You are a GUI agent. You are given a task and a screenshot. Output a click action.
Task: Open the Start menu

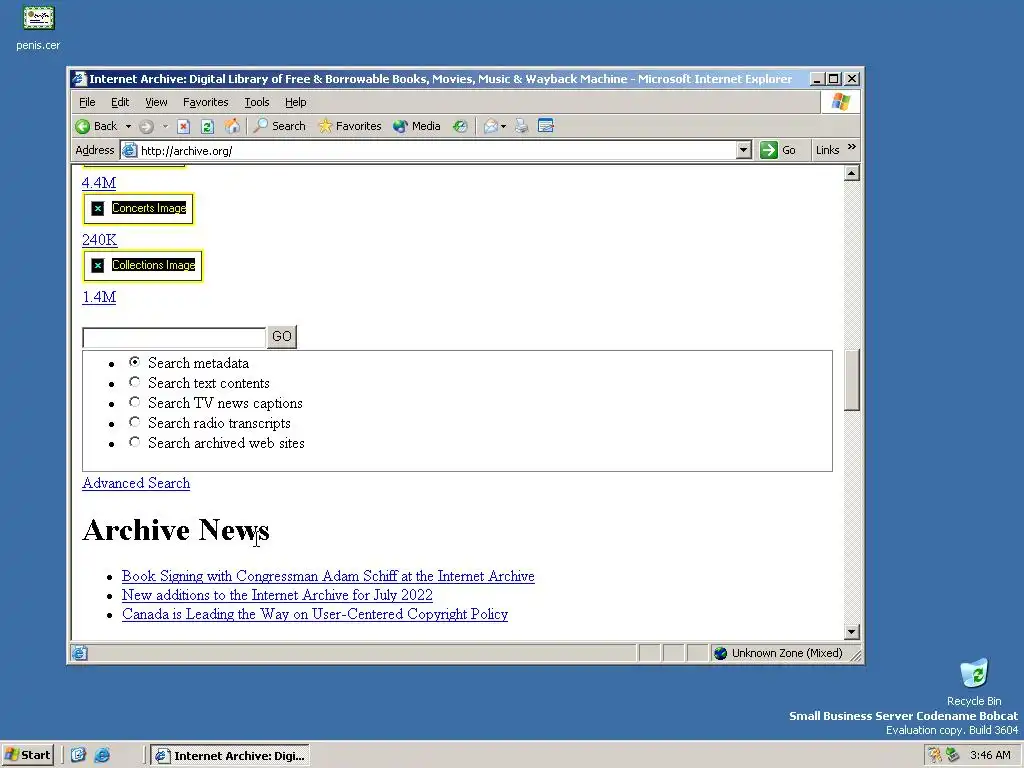coord(27,755)
